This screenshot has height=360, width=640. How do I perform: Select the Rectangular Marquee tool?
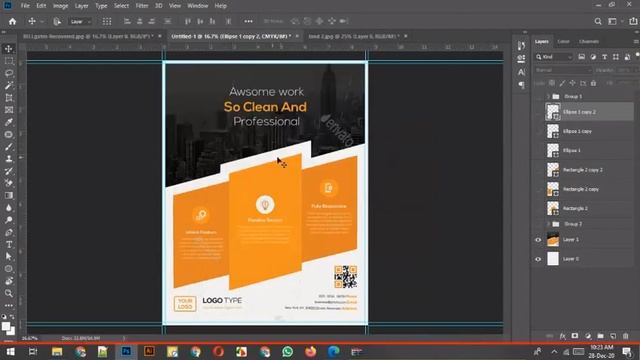tap(9, 61)
